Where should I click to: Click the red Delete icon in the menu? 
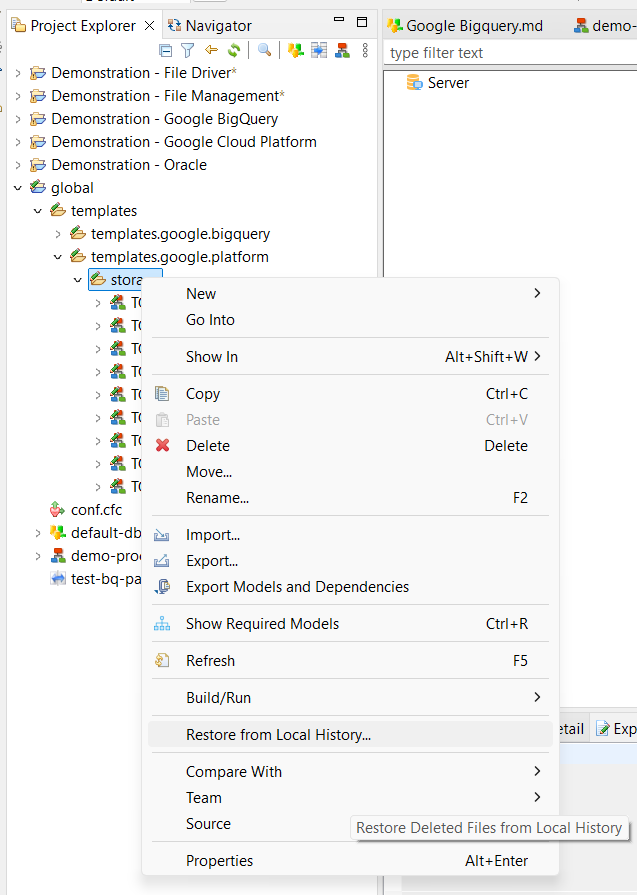(x=164, y=445)
